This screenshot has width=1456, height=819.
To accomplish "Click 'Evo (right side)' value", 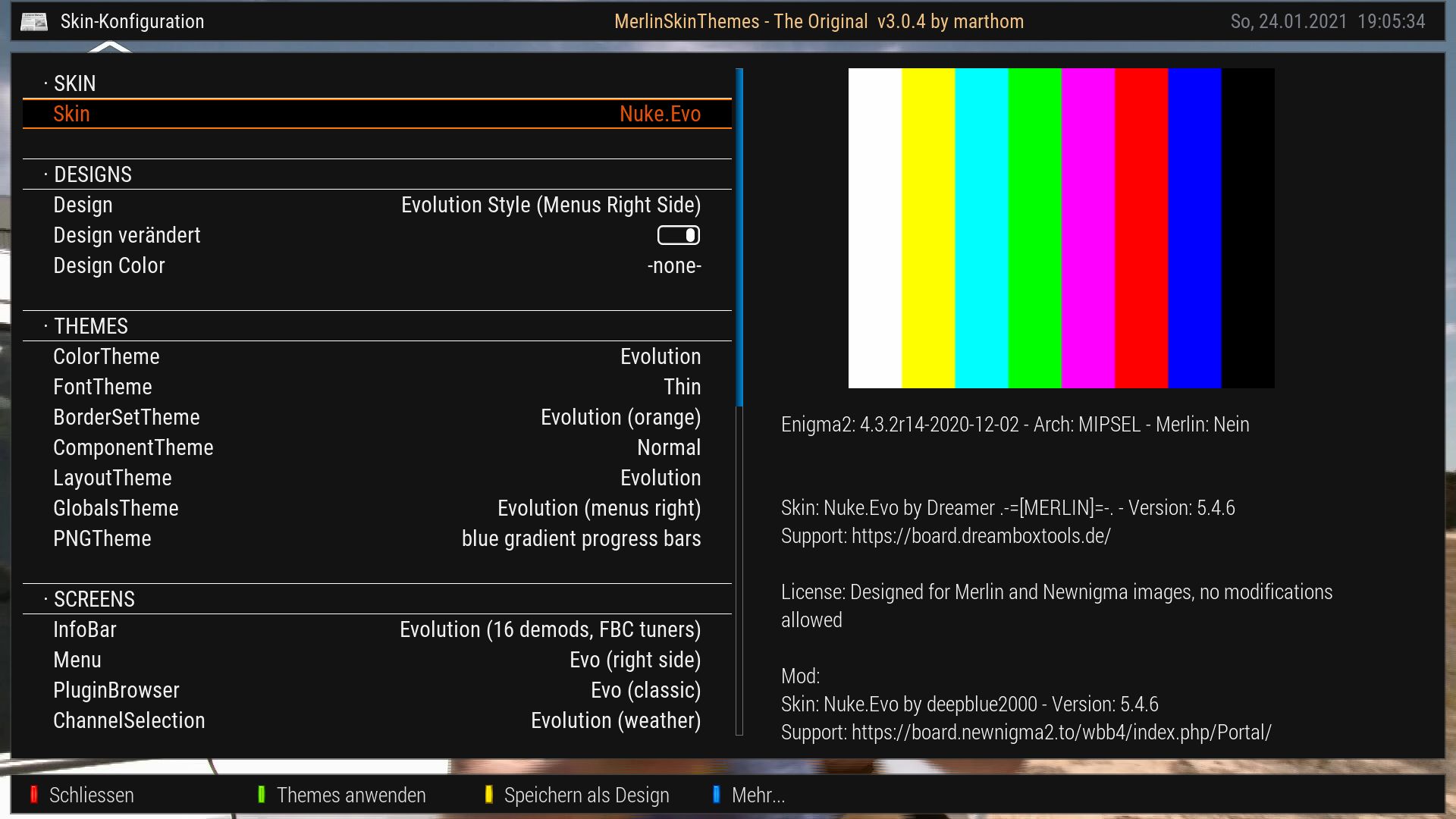I will point(635,660).
